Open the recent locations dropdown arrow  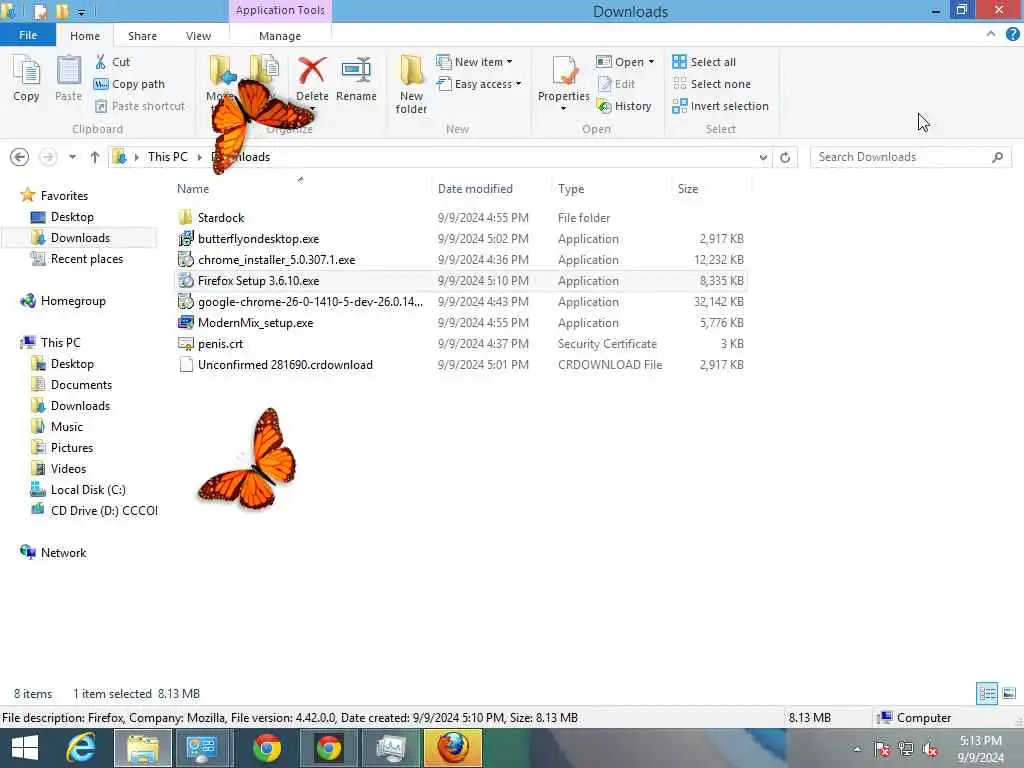(x=72, y=157)
